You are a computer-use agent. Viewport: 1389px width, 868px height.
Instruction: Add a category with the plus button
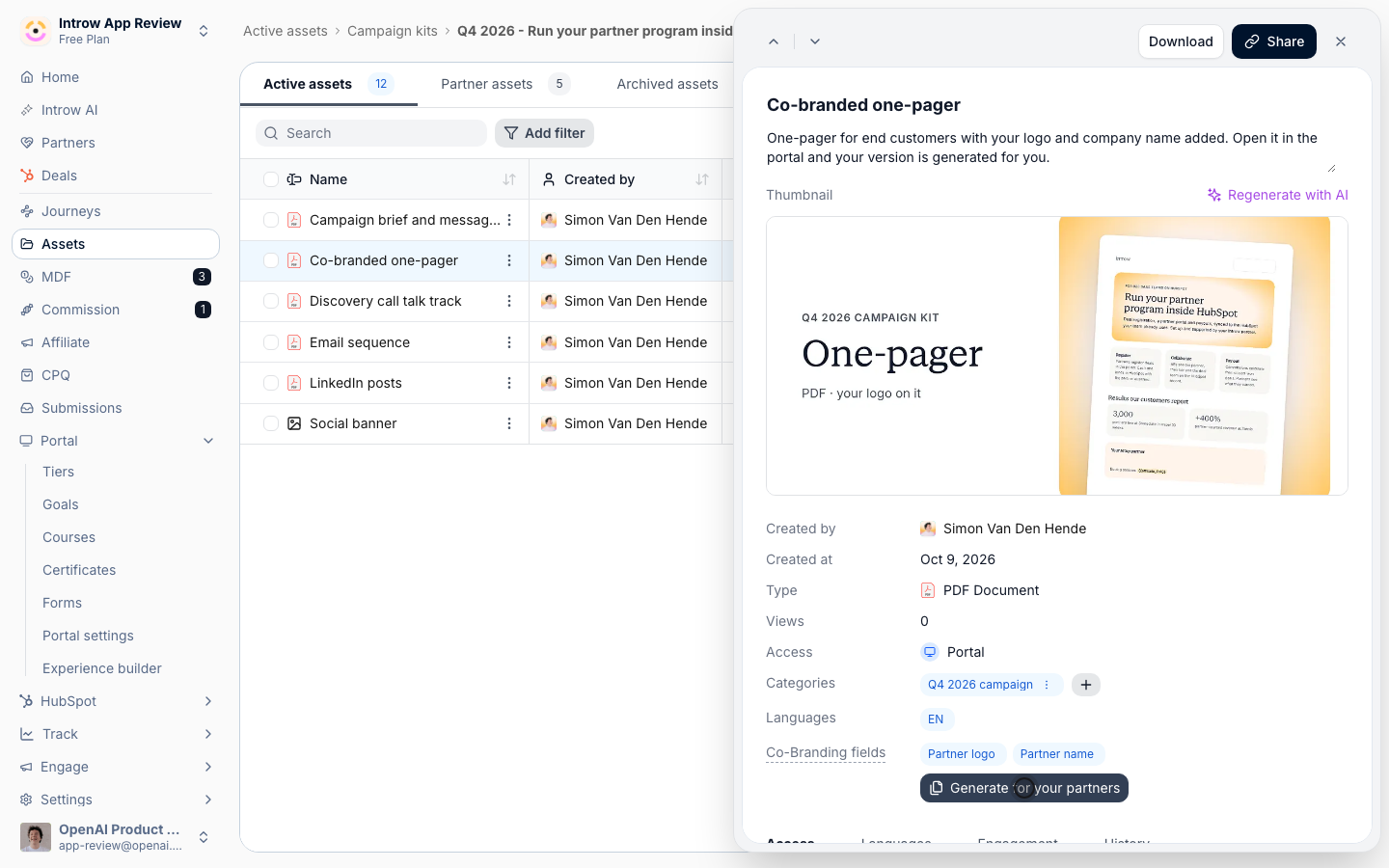(1086, 685)
